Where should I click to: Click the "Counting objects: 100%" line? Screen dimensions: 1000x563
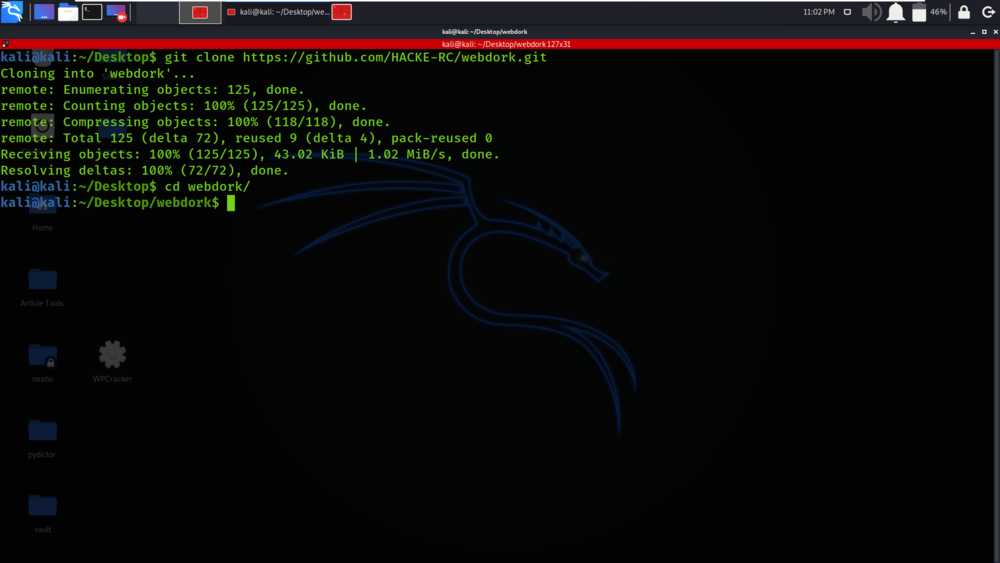click(184, 106)
